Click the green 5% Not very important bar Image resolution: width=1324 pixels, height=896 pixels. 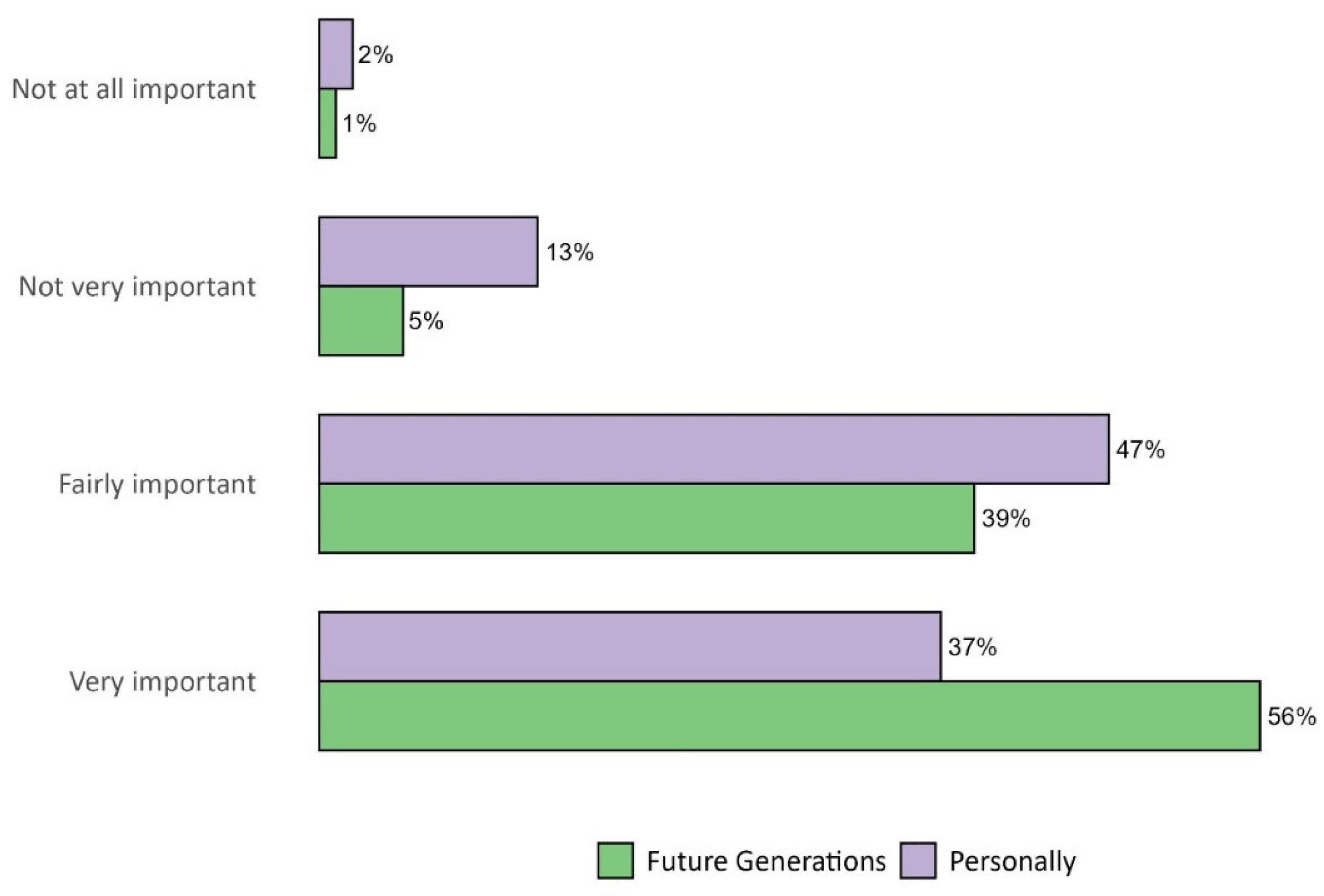click(x=361, y=321)
